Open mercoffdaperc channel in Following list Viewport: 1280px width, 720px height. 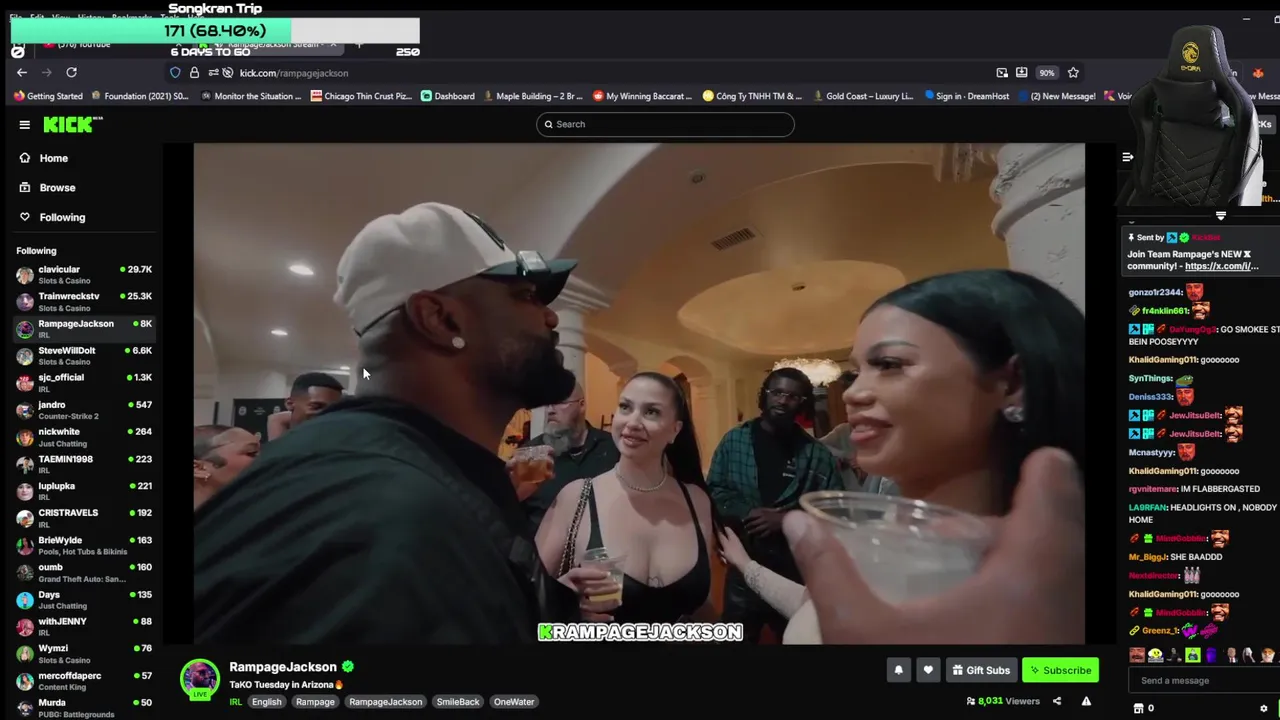click(x=84, y=680)
